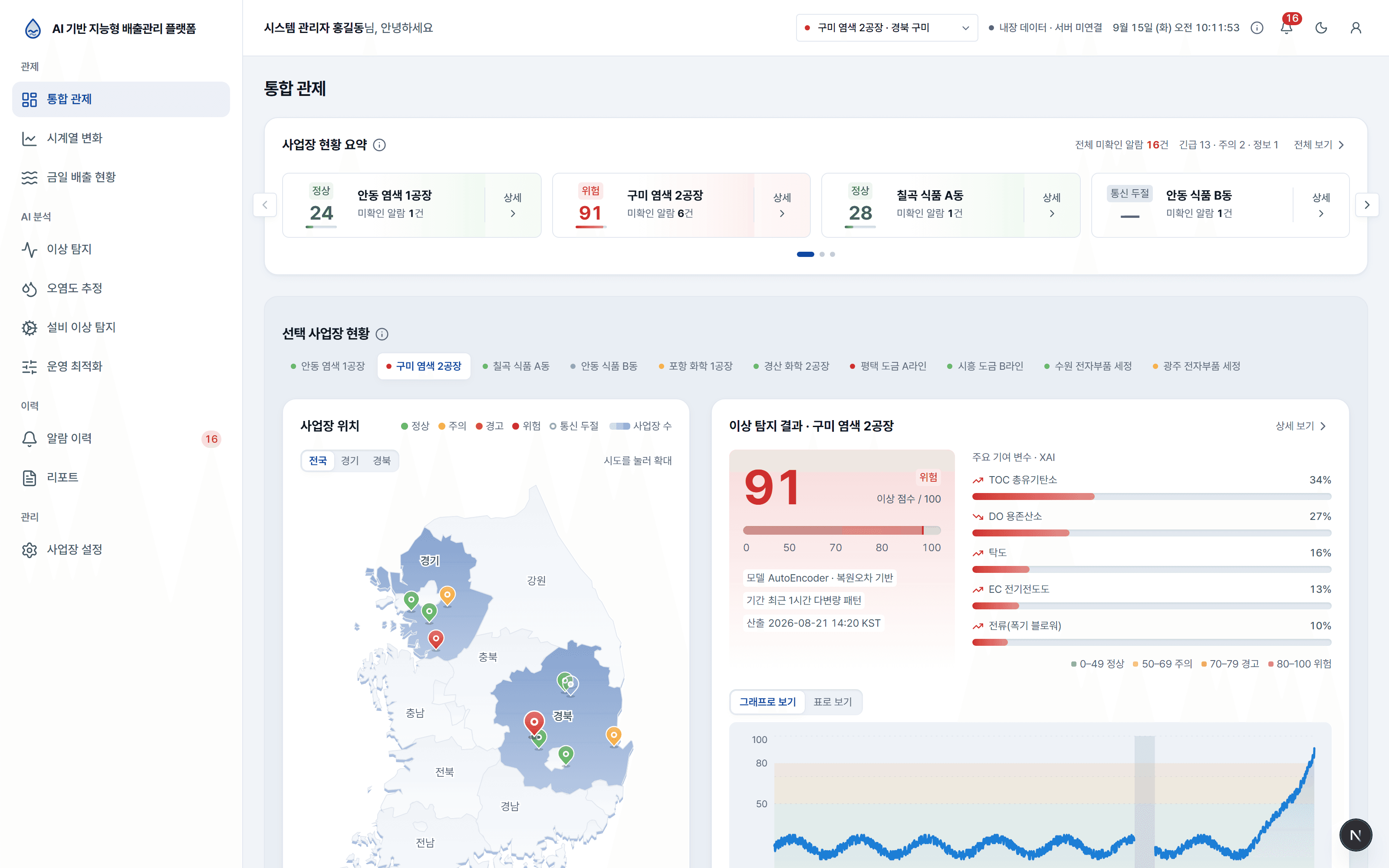Select 시흥 도금 B라인 site tab
This screenshot has width=1389, height=868.
click(985, 366)
